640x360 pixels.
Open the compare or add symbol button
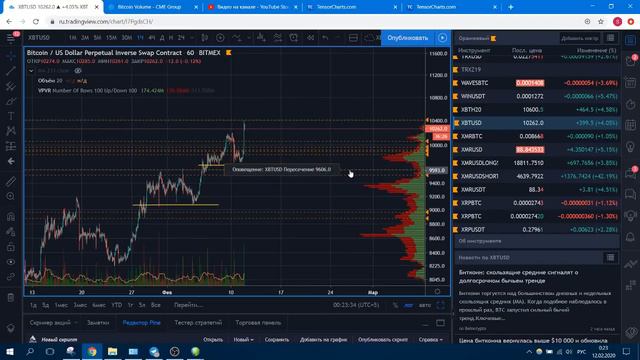(x=220, y=38)
